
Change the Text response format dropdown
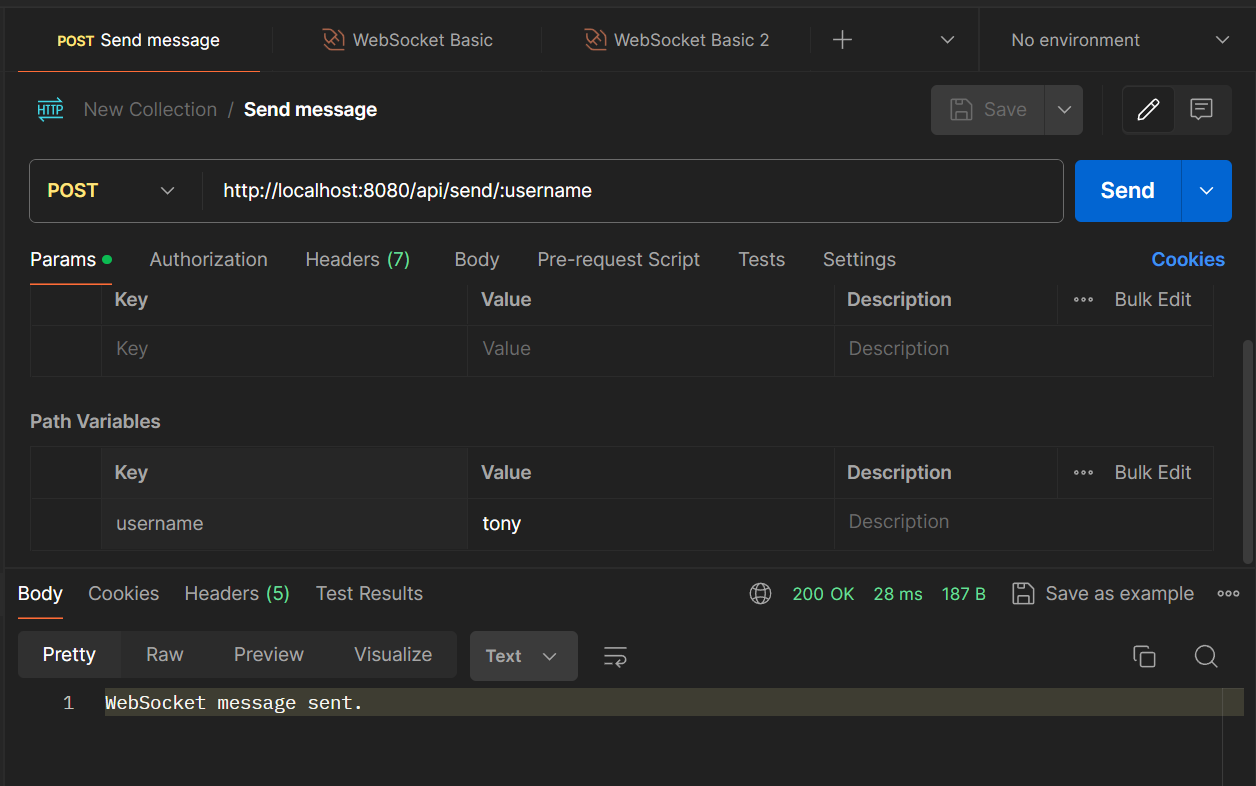point(523,656)
